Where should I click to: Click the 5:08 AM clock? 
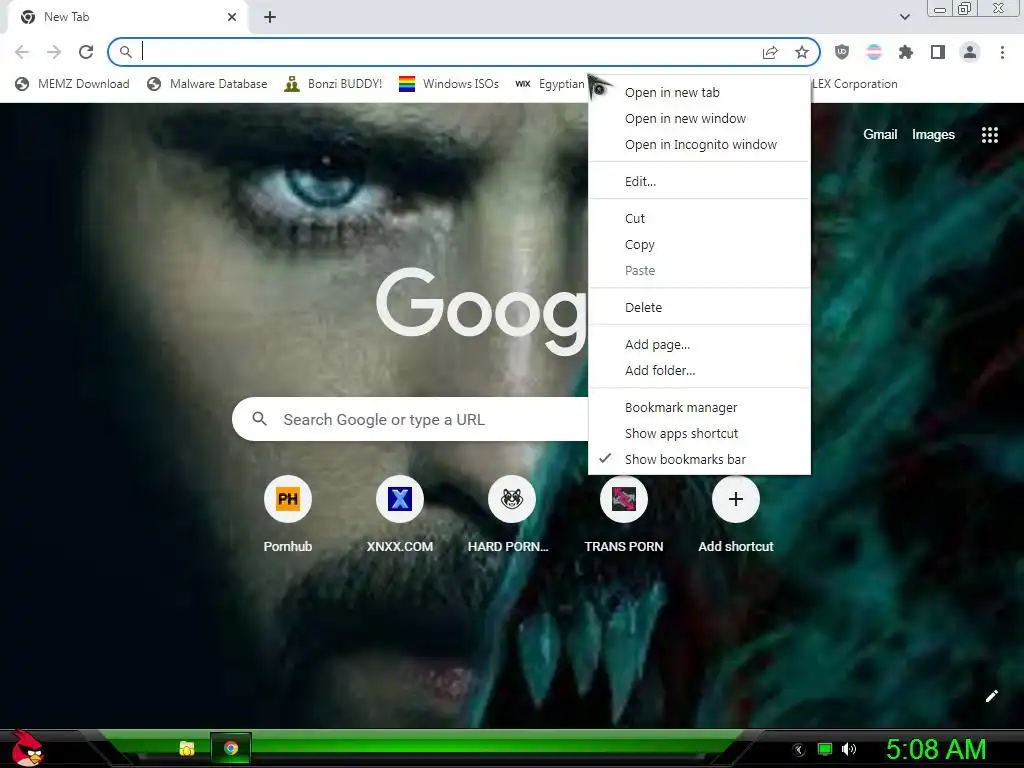[x=935, y=750]
